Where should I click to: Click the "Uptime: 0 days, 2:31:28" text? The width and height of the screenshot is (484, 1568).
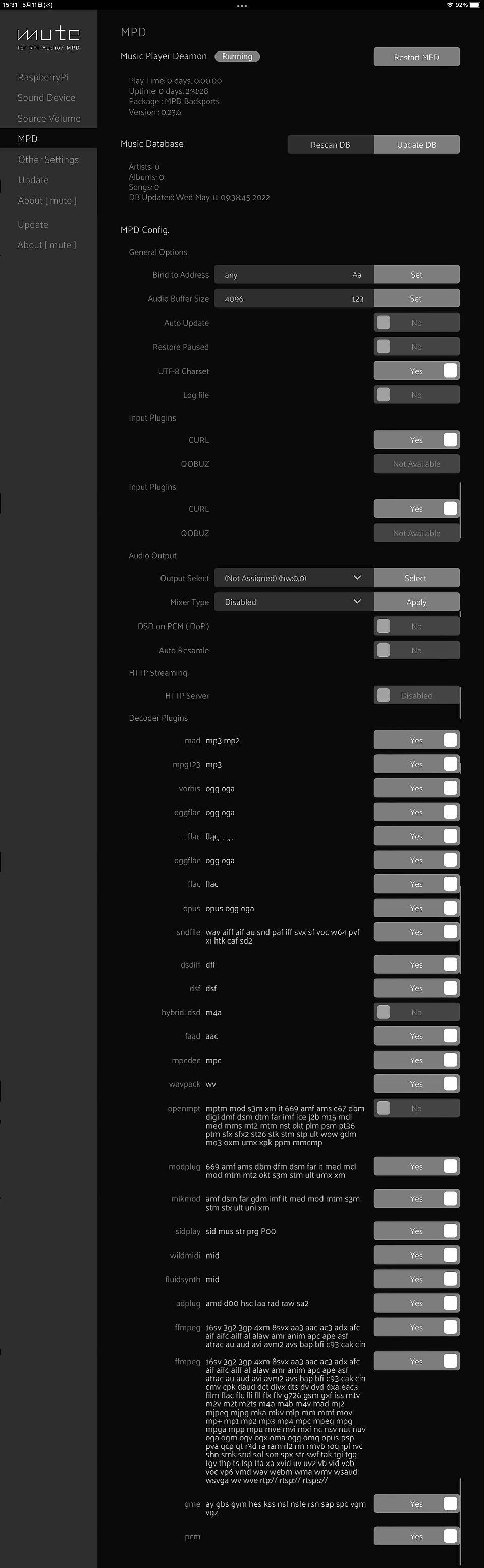click(168, 91)
